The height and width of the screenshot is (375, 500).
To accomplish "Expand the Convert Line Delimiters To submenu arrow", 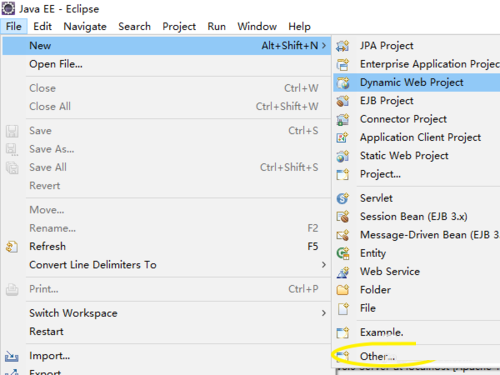I will (324, 265).
